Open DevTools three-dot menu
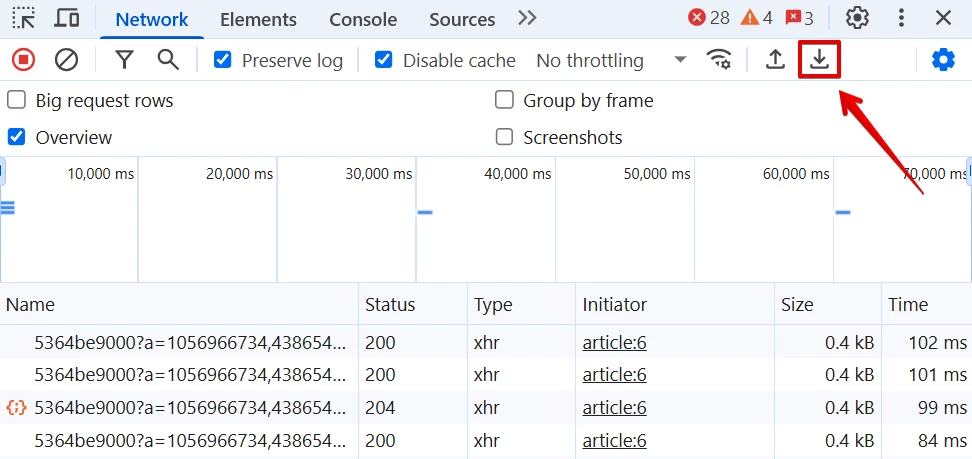This screenshot has height=459, width=972. (x=901, y=18)
